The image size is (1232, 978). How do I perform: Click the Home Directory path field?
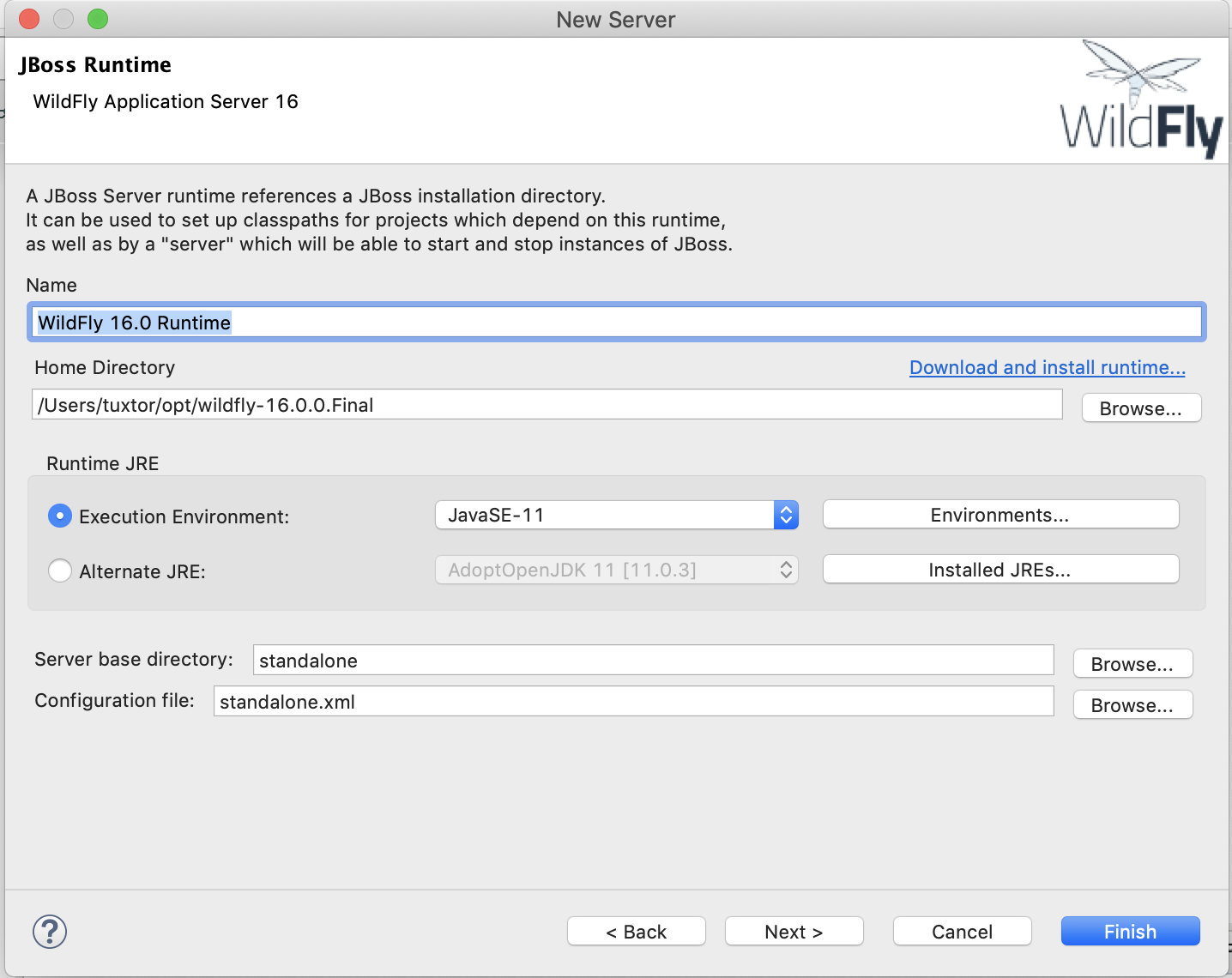(547, 405)
